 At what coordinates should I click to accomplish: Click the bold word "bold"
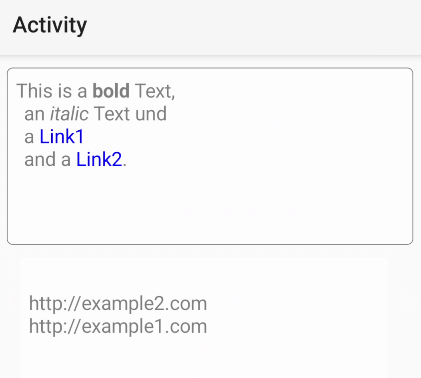click(111, 91)
